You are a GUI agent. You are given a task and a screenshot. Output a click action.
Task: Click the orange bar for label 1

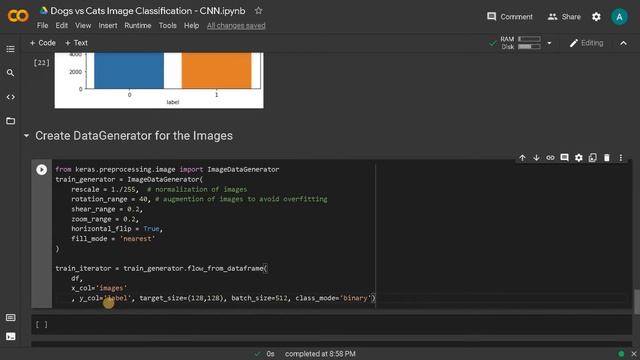(216, 70)
